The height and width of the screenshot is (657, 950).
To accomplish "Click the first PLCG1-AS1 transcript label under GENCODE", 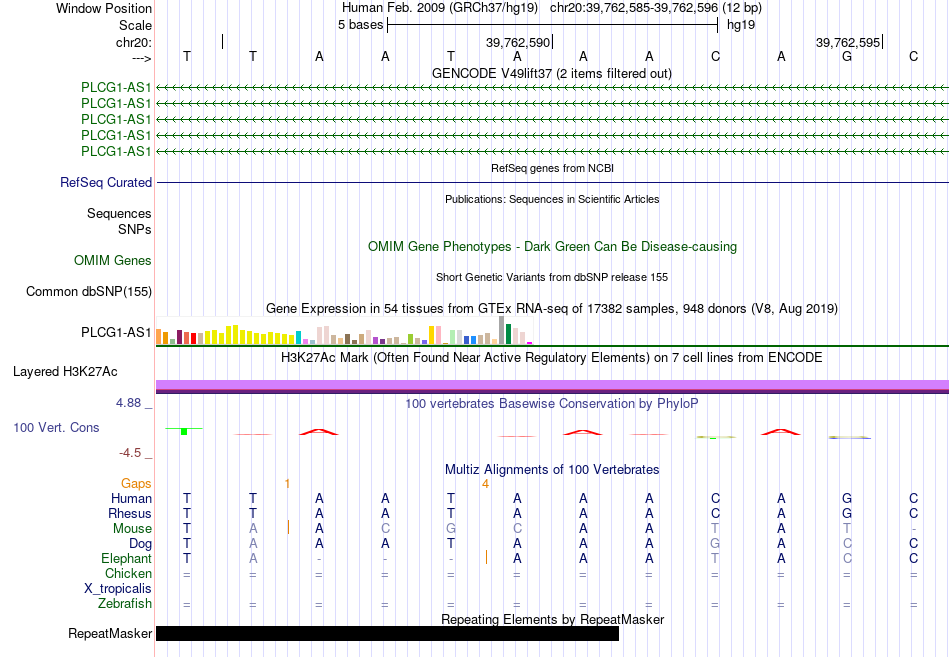I will 116,87.
